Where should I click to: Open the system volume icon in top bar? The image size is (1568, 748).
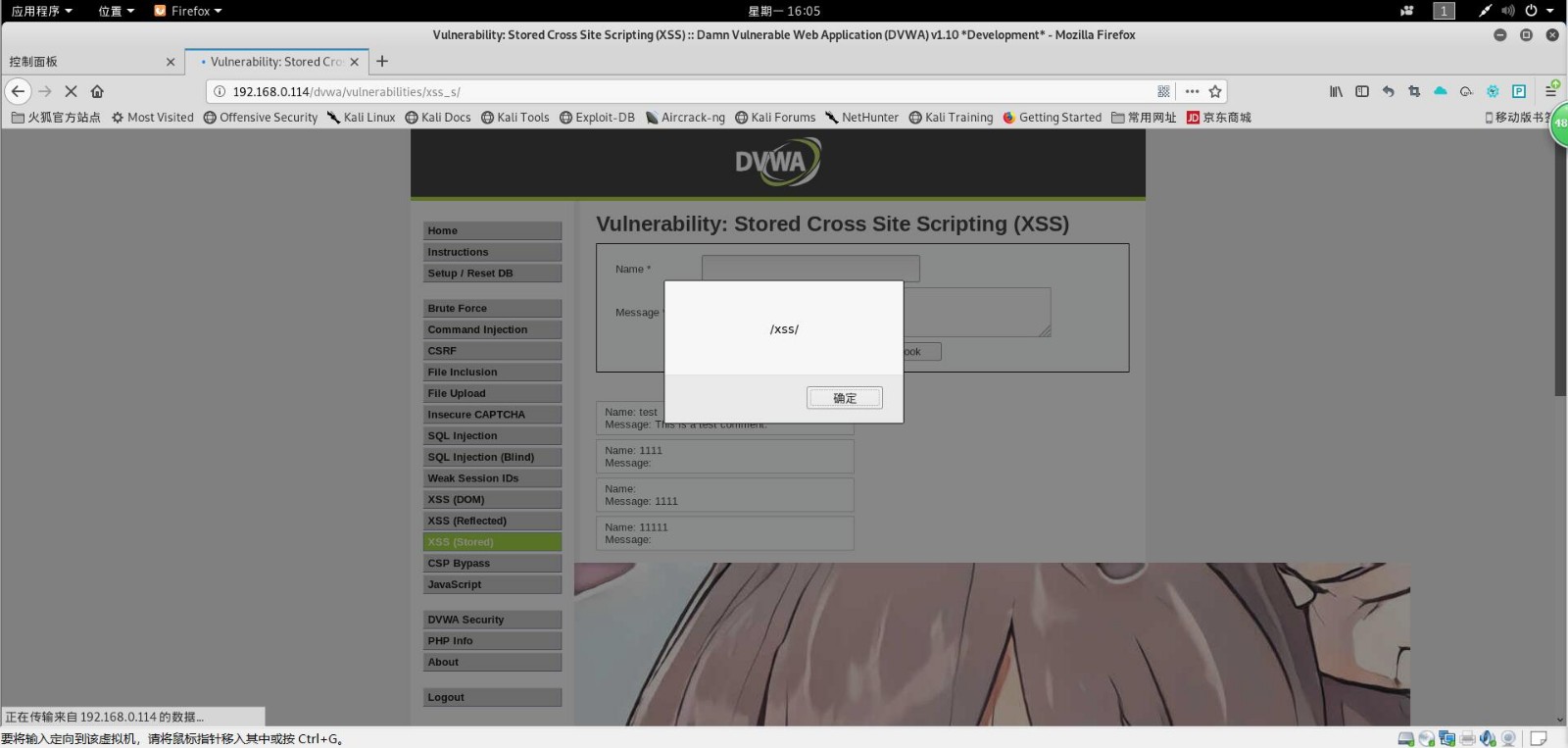(x=1507, y=11)
